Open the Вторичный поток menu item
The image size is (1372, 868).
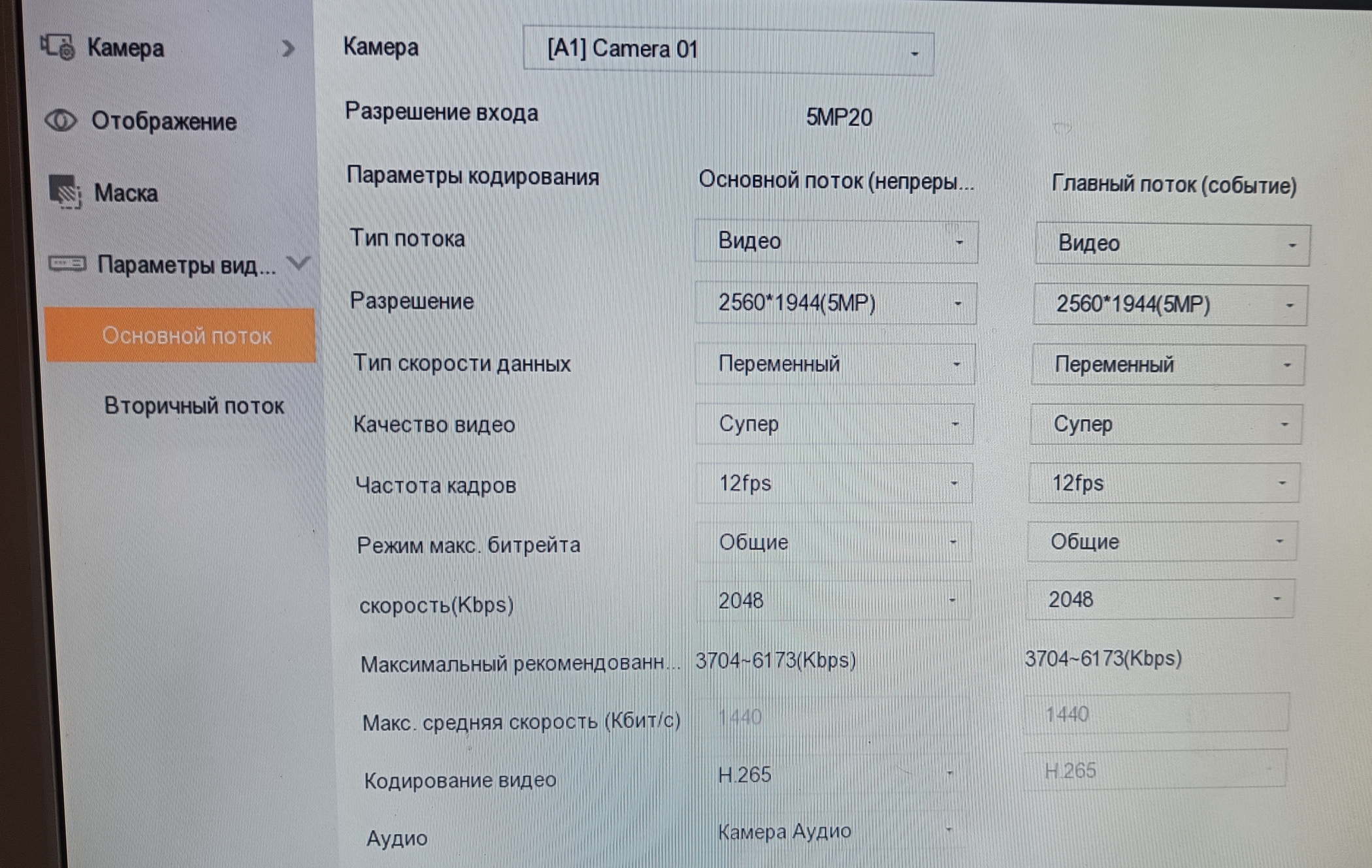point(194,406)
